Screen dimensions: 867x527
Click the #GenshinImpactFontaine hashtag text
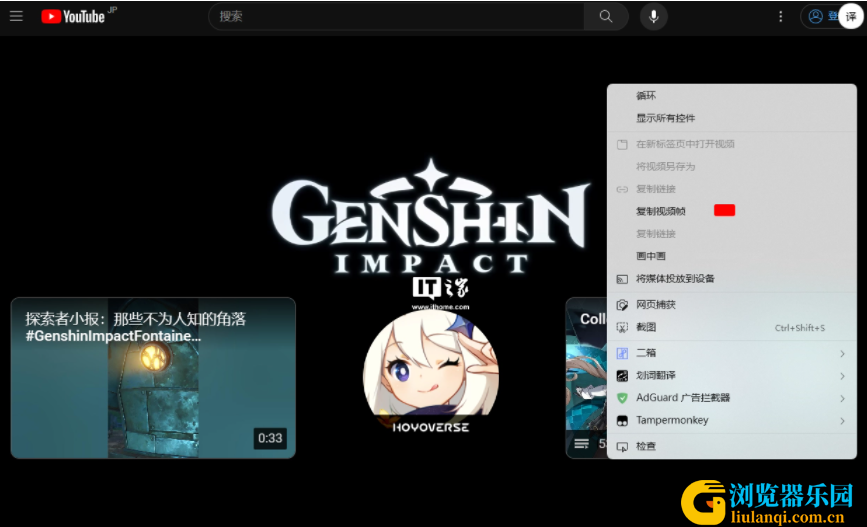pos(113,336)
